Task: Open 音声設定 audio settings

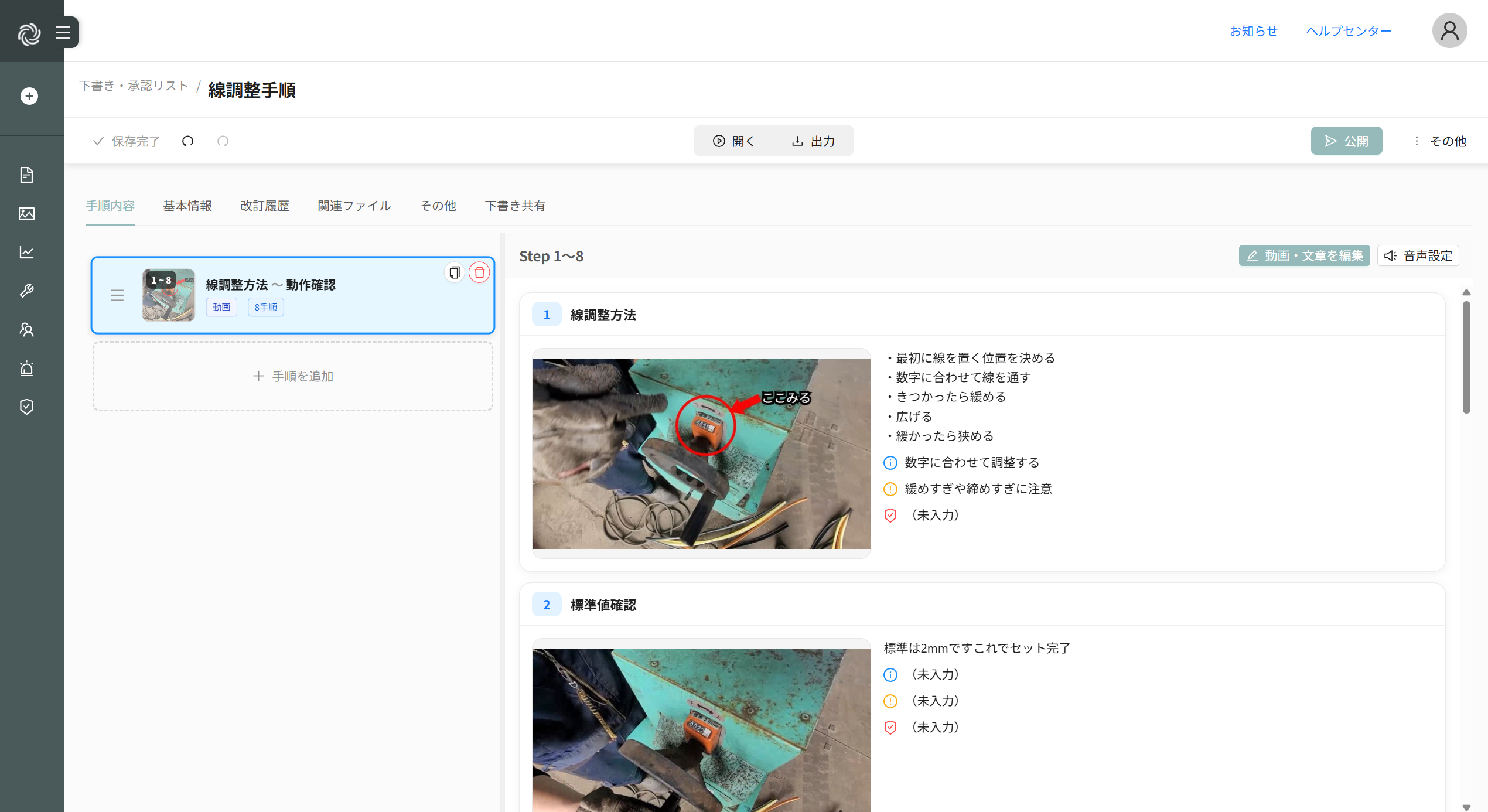Action: tap(1418, 256)
